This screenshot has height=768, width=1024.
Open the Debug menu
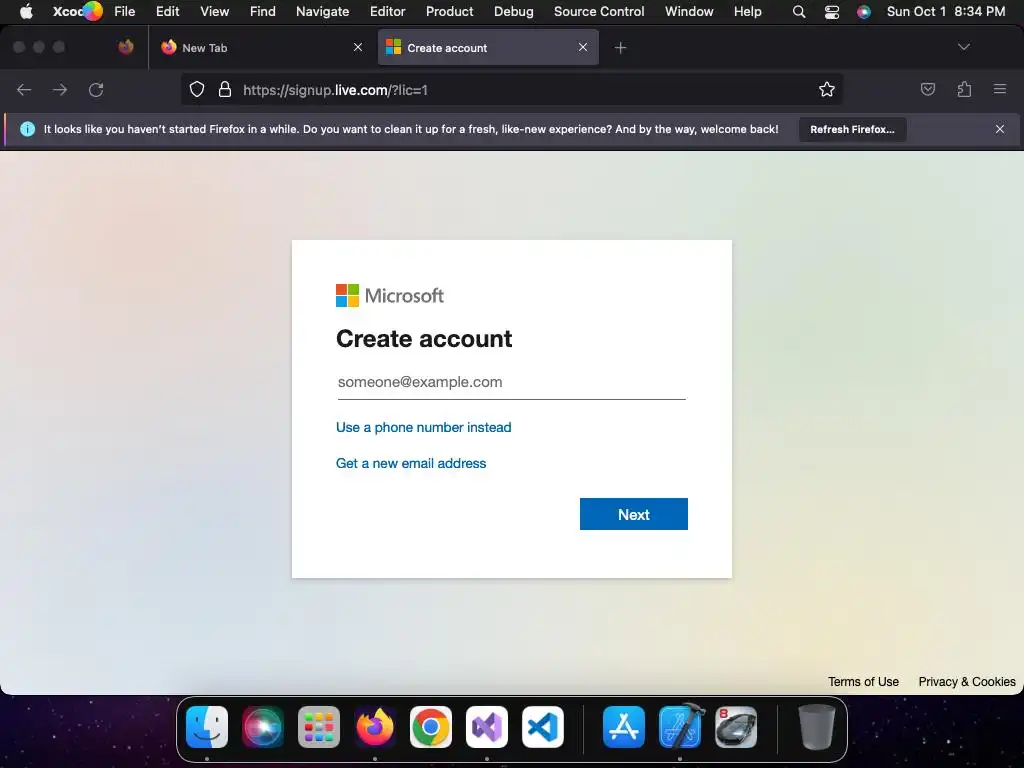coord(513,11)
